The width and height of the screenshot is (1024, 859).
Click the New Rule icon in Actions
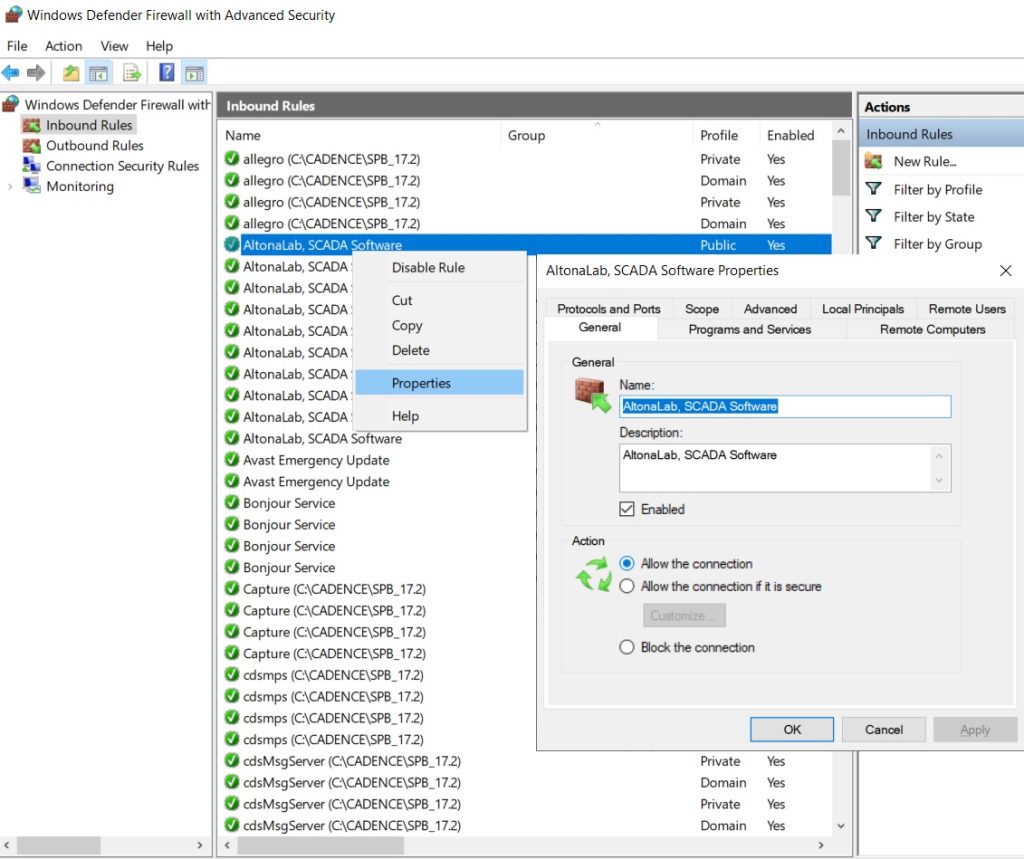point(873,161)
